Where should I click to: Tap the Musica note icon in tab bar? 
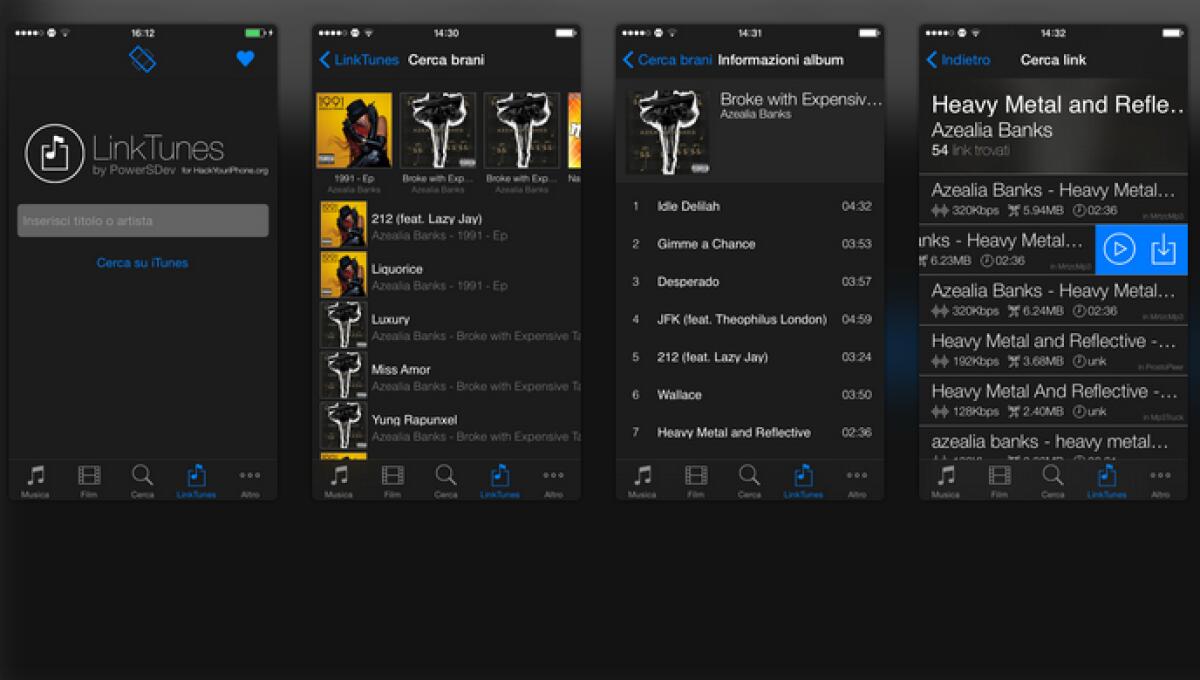[x=35, y=477]
